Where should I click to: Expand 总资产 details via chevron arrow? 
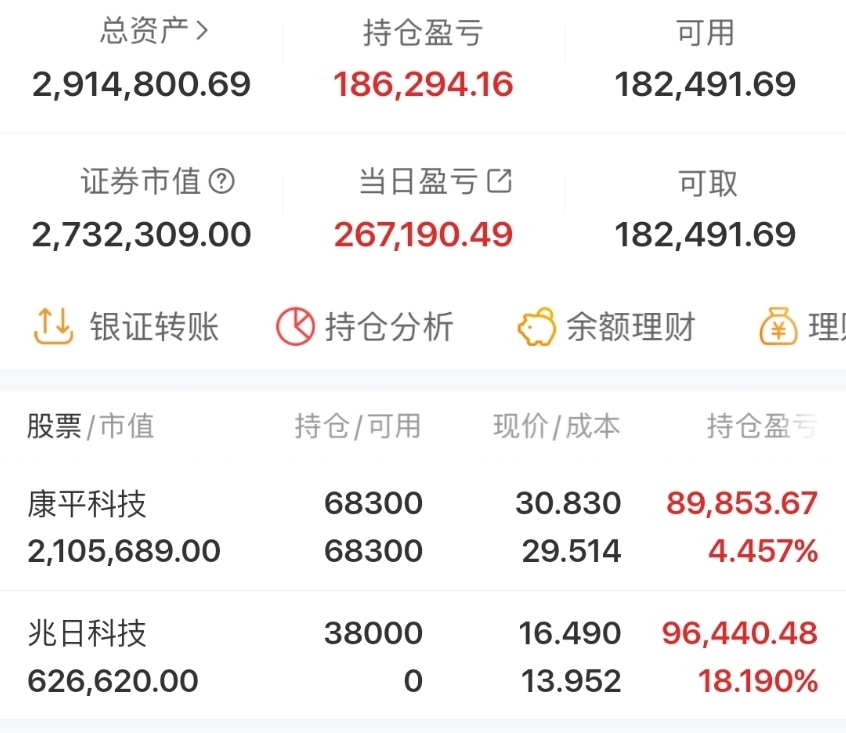coord(202,31)
